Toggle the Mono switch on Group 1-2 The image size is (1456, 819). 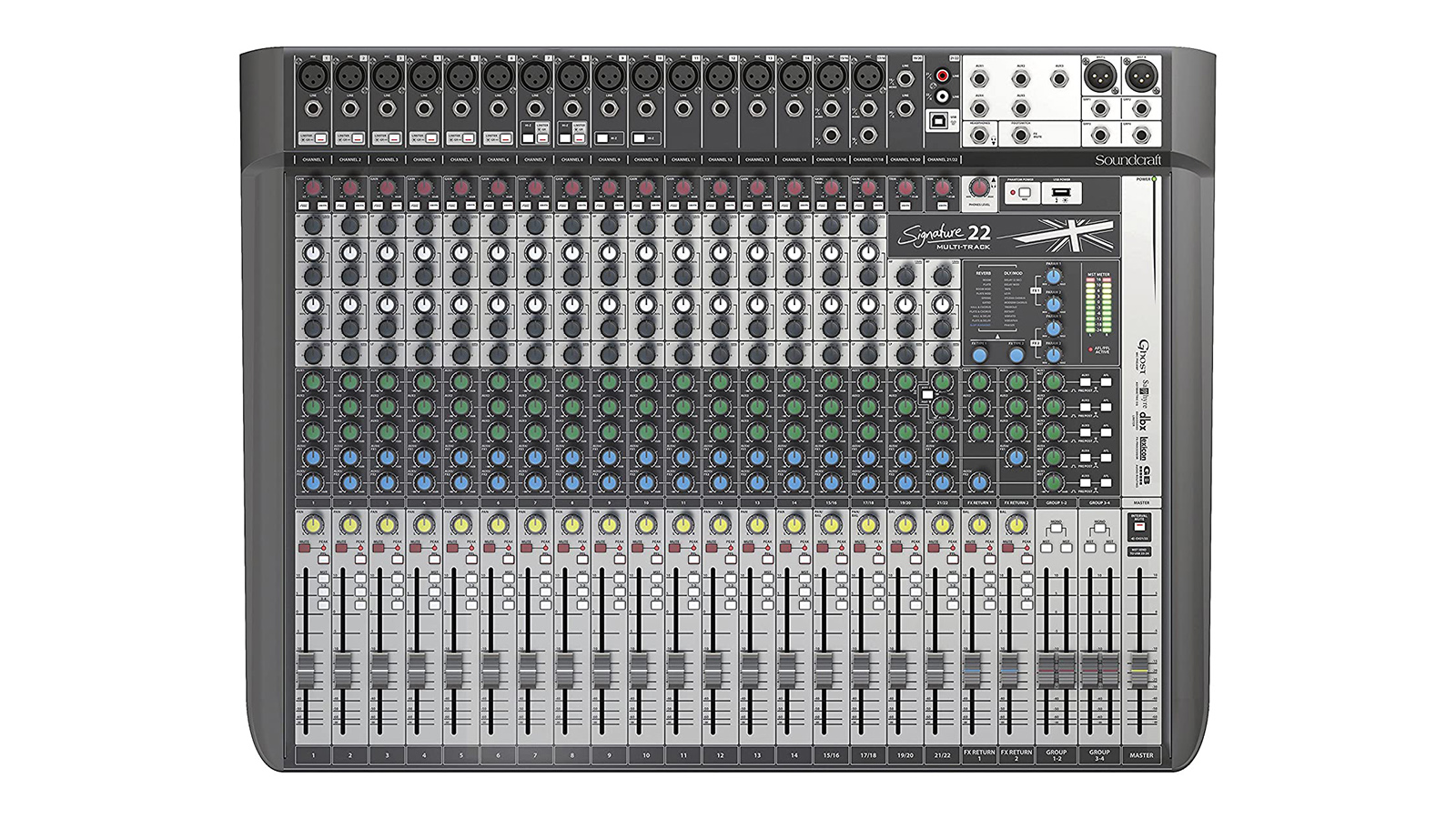[x=1056, y=528]
